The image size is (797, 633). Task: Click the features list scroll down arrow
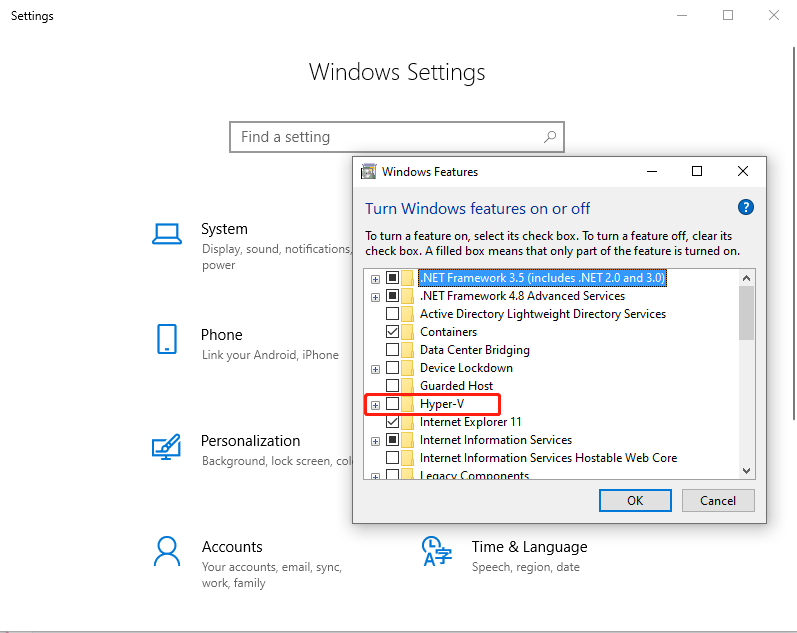pos(746,471)
